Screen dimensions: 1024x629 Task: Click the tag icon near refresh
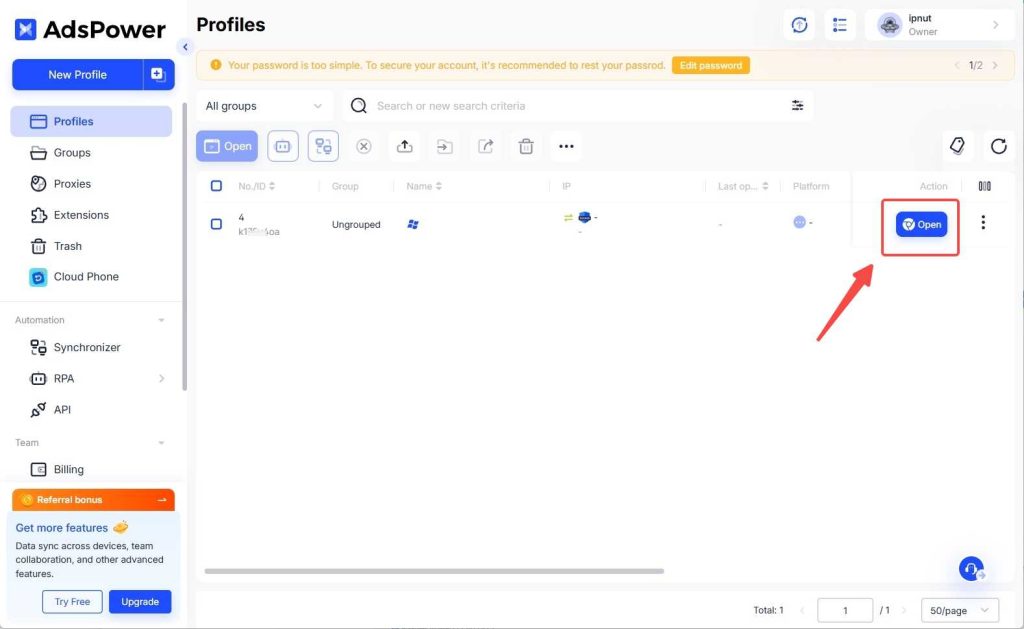click(957, 146)
